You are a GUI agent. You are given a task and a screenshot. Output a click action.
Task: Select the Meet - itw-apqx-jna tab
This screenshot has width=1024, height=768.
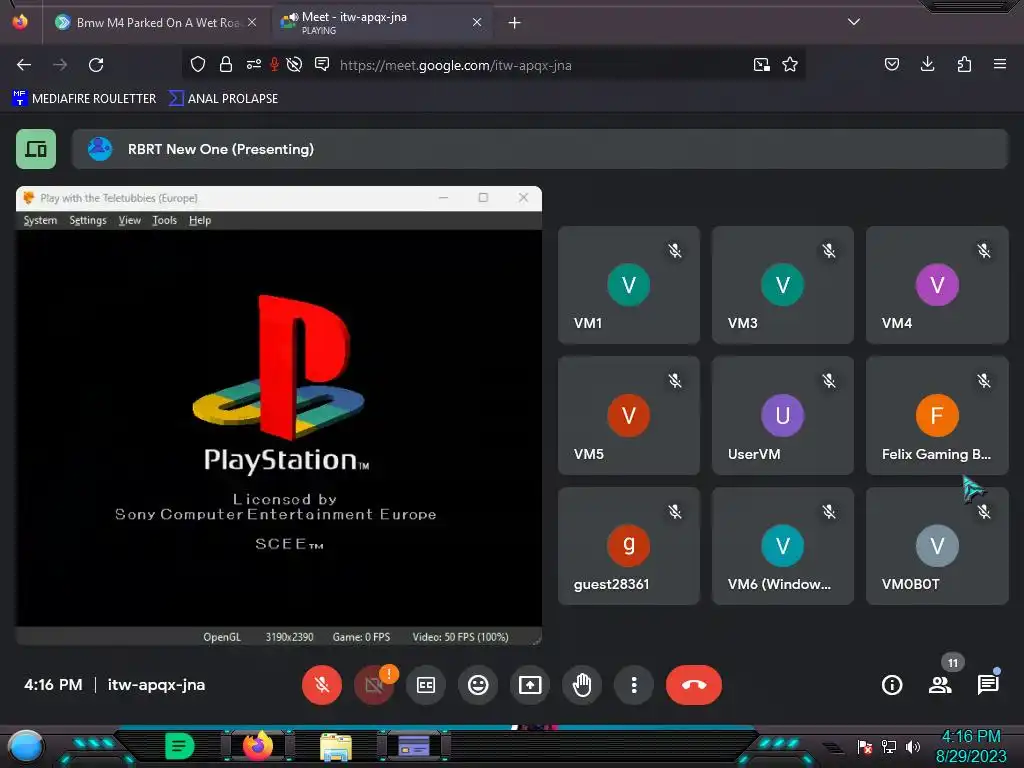(x=382, y=23)
